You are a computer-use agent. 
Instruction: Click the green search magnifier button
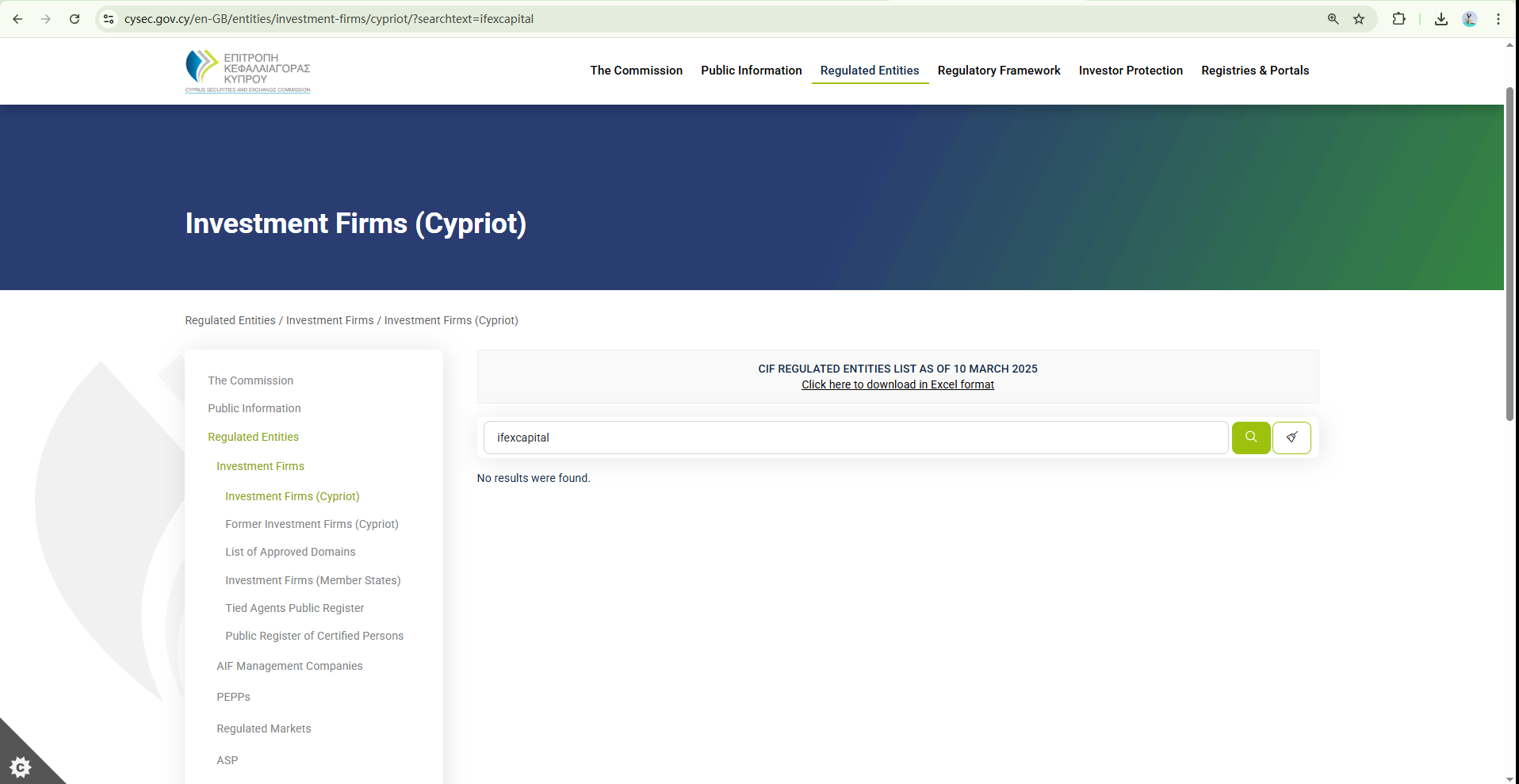[1250, 438]
